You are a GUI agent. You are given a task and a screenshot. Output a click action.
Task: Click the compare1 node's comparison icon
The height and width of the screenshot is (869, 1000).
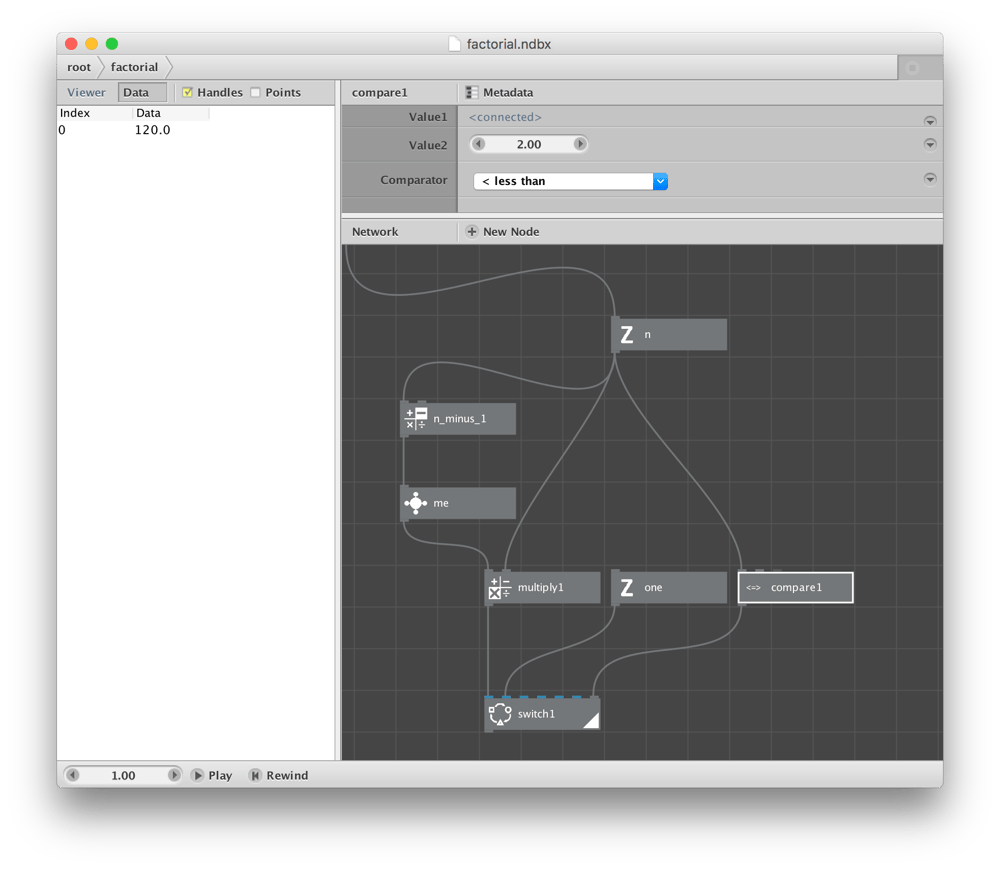click(x=753, y=588)
